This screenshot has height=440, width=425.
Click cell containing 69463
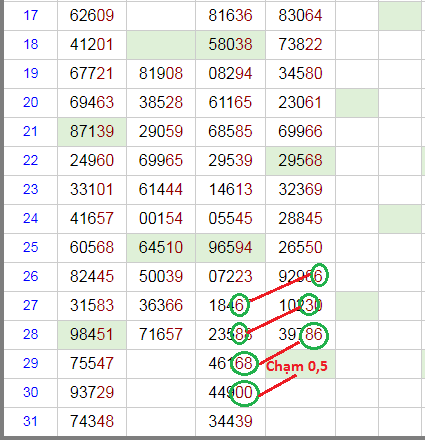tap(92, 102)
